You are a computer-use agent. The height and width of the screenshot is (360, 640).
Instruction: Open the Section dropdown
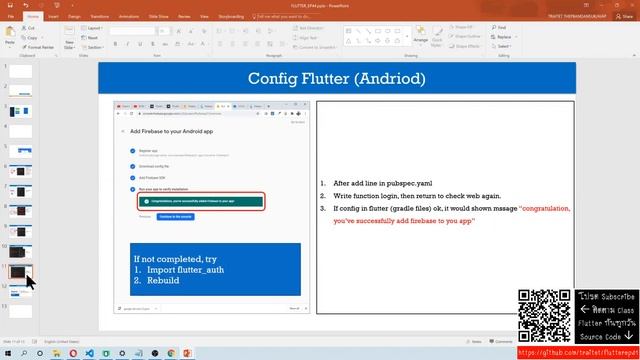click(92, 47)
